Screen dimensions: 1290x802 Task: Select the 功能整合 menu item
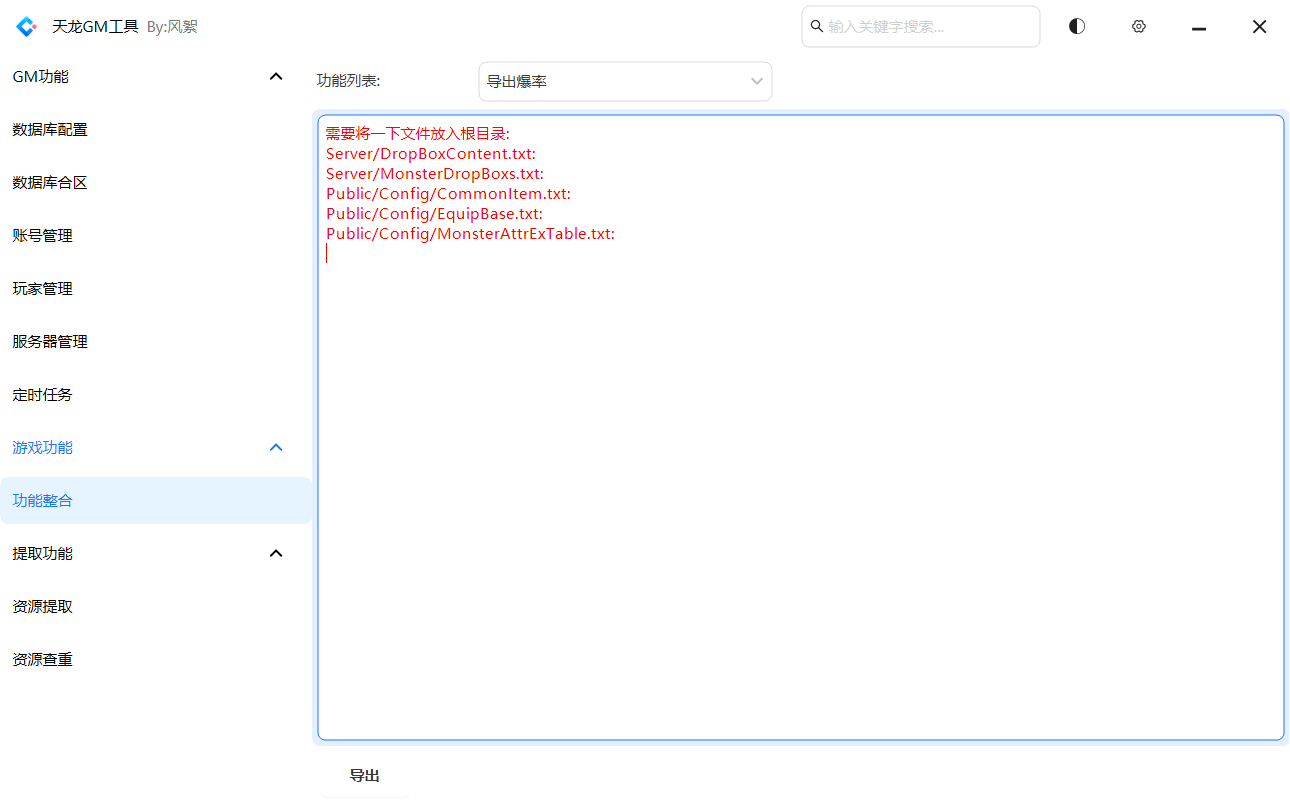(x=43, y=501)
